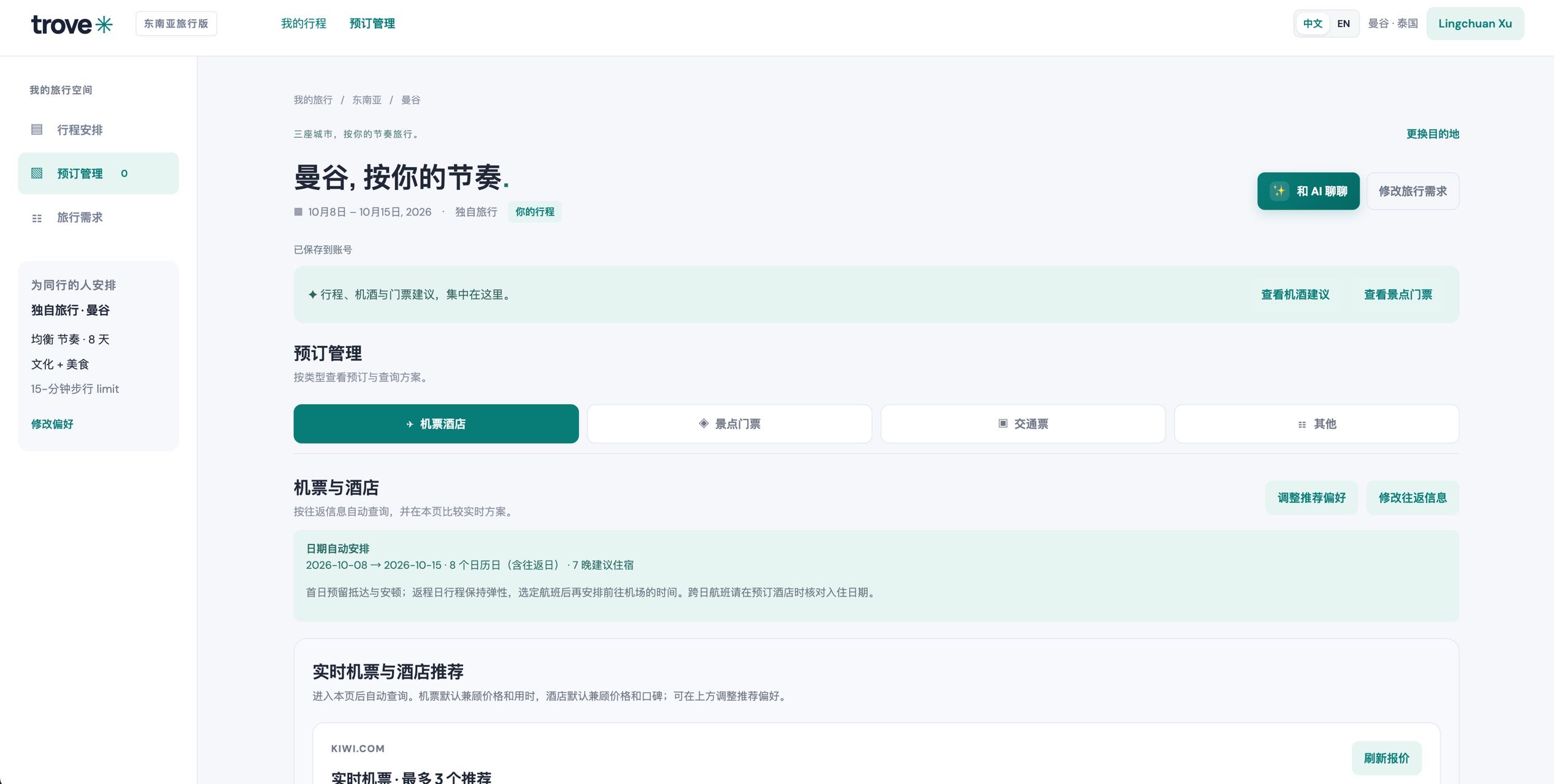The height and width of the screenshot is (784, 1554).
Task: Select 行程安排 in the sidebar
Action: [x=98, y=130]
